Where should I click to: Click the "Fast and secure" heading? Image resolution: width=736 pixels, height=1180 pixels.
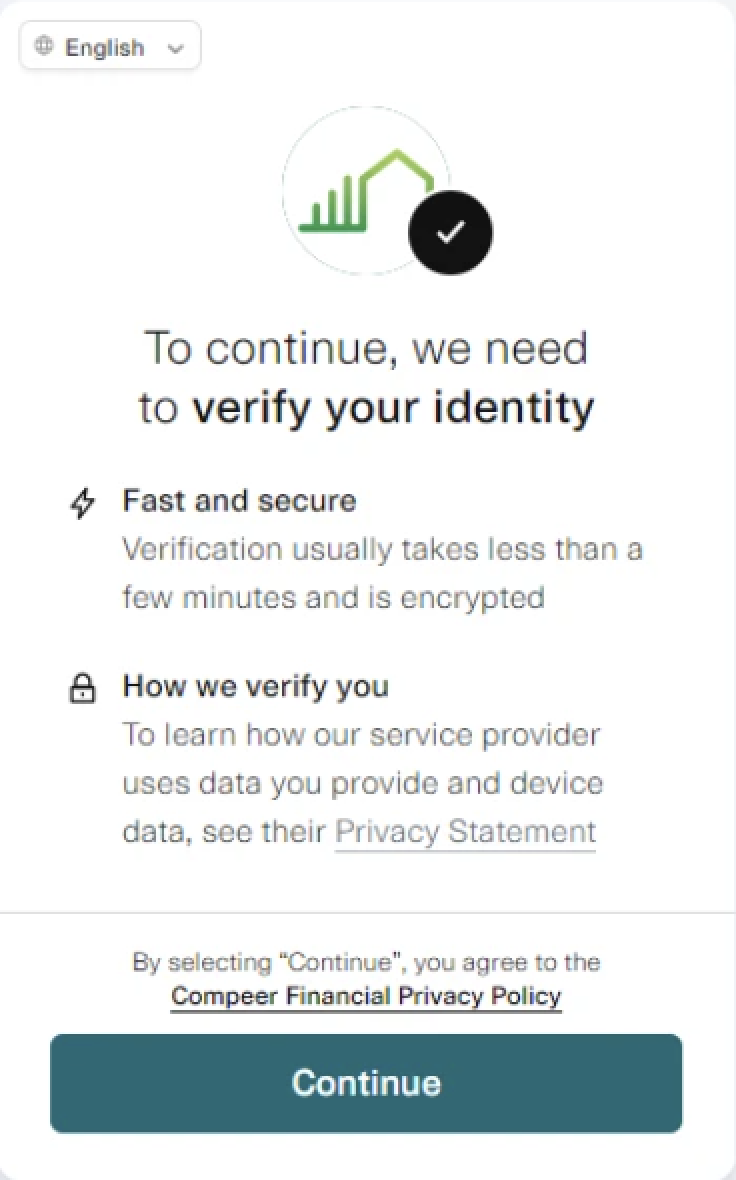tap(239, 500)
